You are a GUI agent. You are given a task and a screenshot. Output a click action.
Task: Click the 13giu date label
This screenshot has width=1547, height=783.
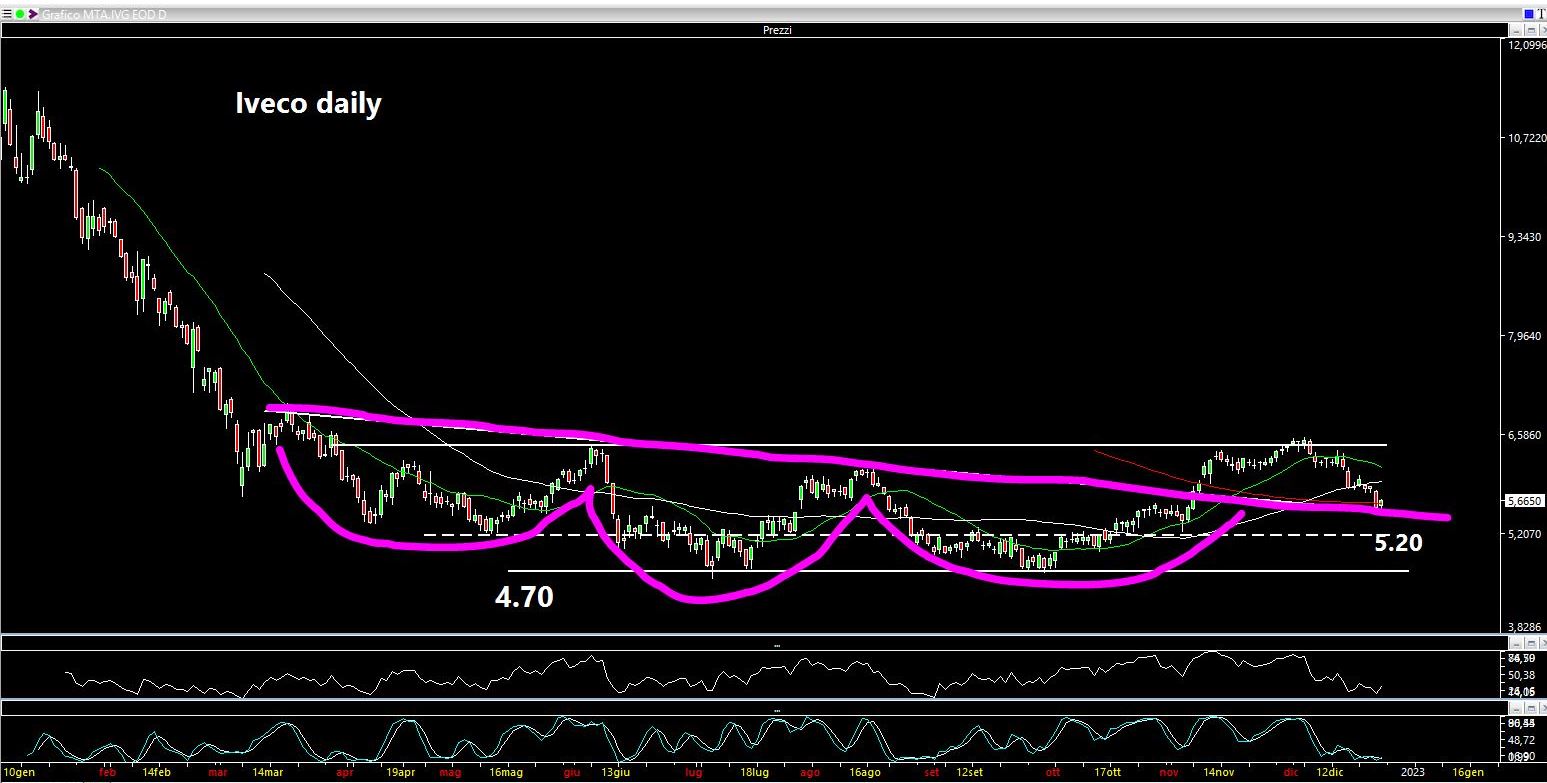tap(615, 773)
